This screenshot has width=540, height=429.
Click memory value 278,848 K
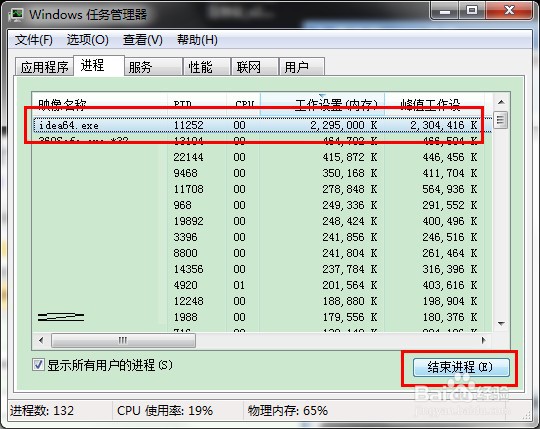click(x=350, y=189)
